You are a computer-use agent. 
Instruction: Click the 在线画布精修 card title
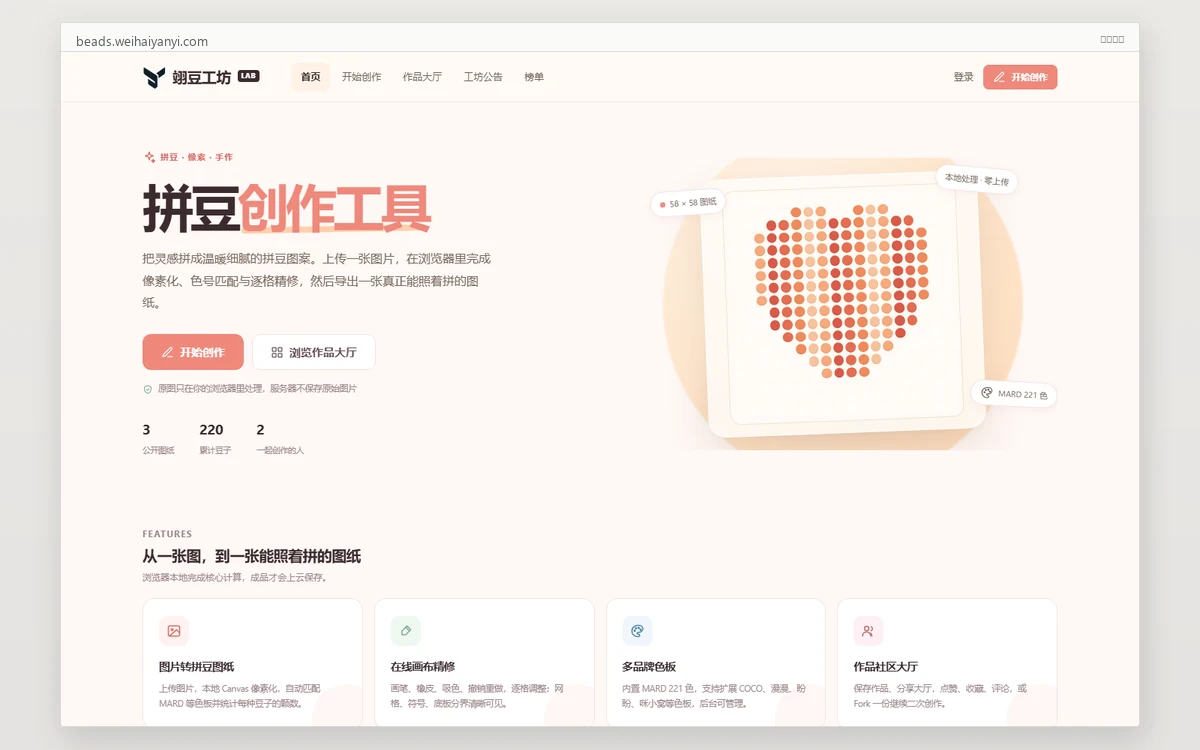tap(423, 667)
